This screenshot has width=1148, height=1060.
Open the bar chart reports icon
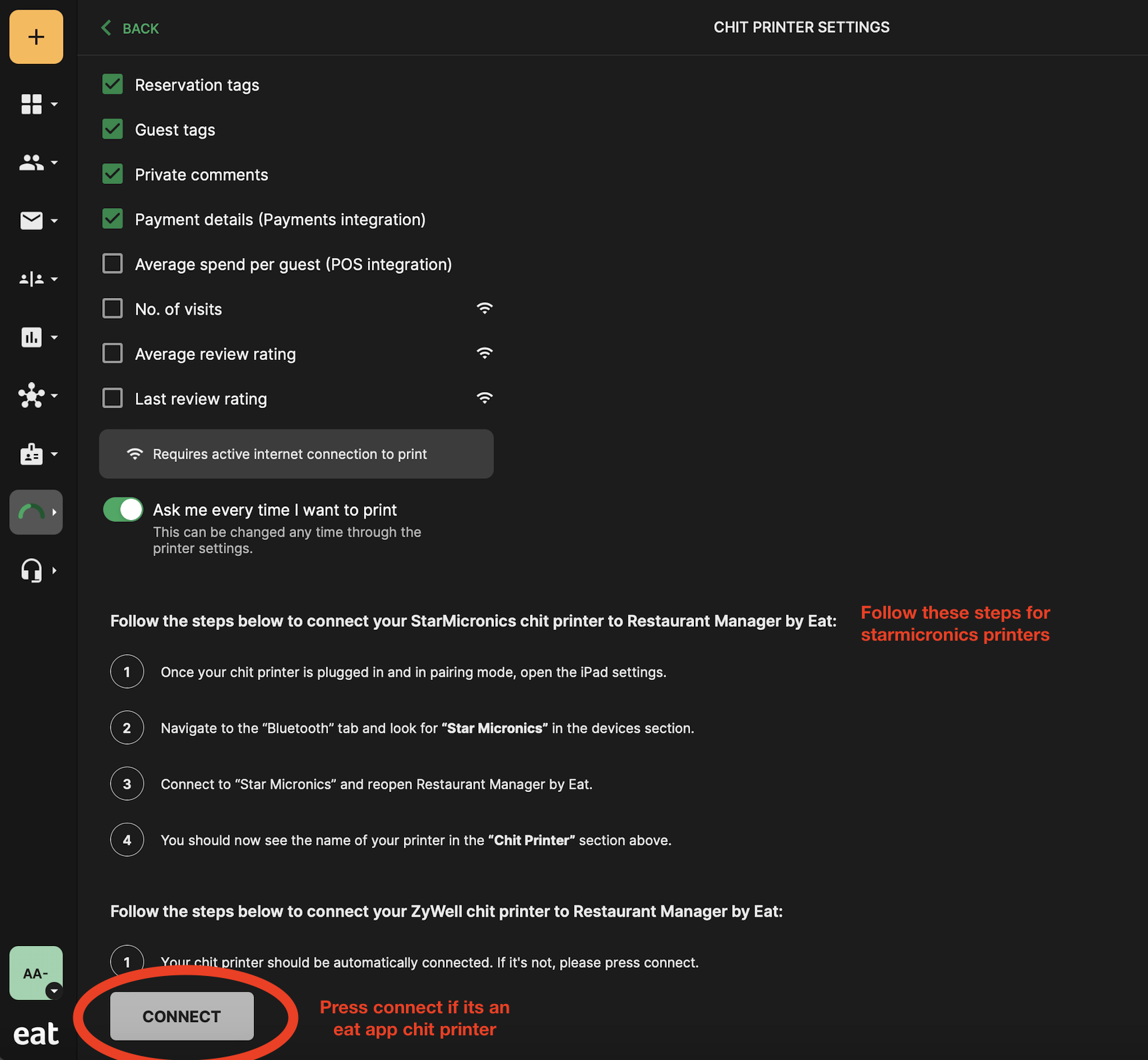coord(31,337)
